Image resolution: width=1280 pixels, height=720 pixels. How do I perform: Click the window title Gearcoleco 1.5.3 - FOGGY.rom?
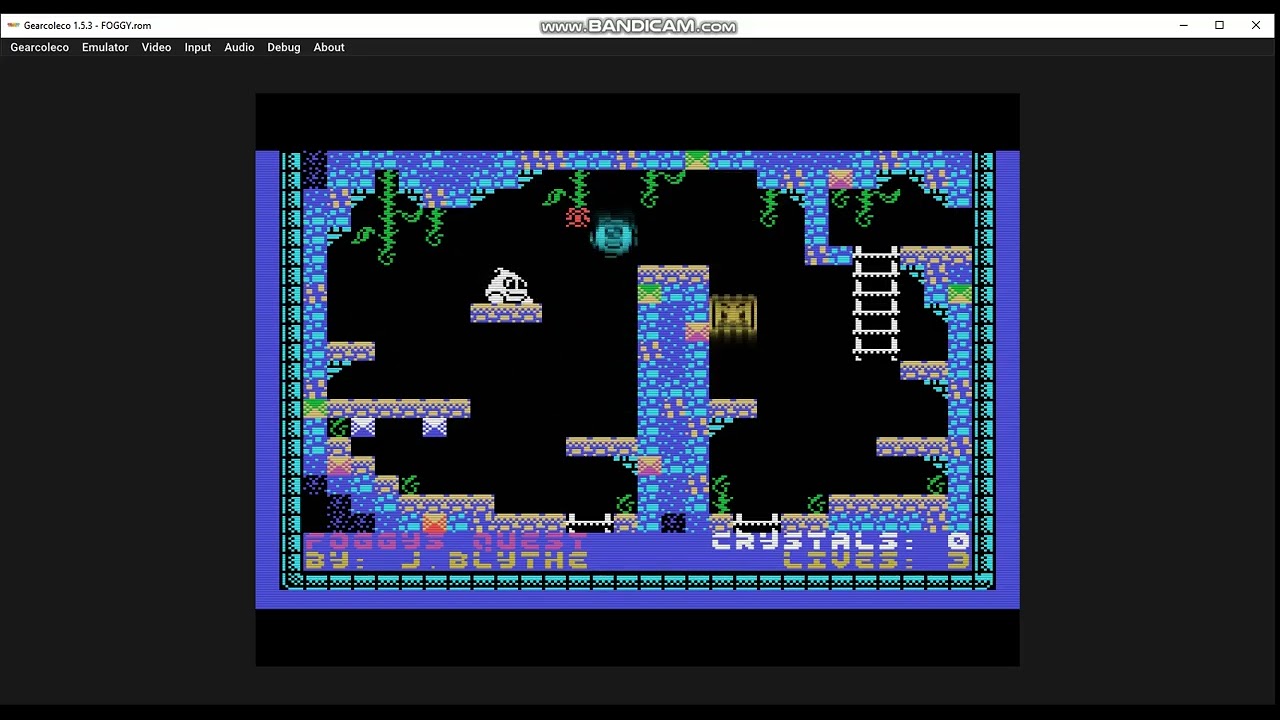click(88, 25)
